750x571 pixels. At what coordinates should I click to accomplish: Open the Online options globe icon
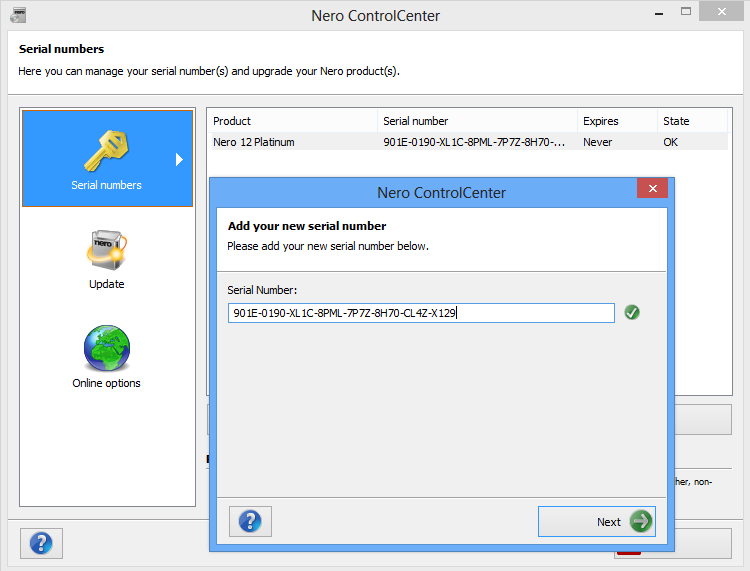(x=107, y=349)
